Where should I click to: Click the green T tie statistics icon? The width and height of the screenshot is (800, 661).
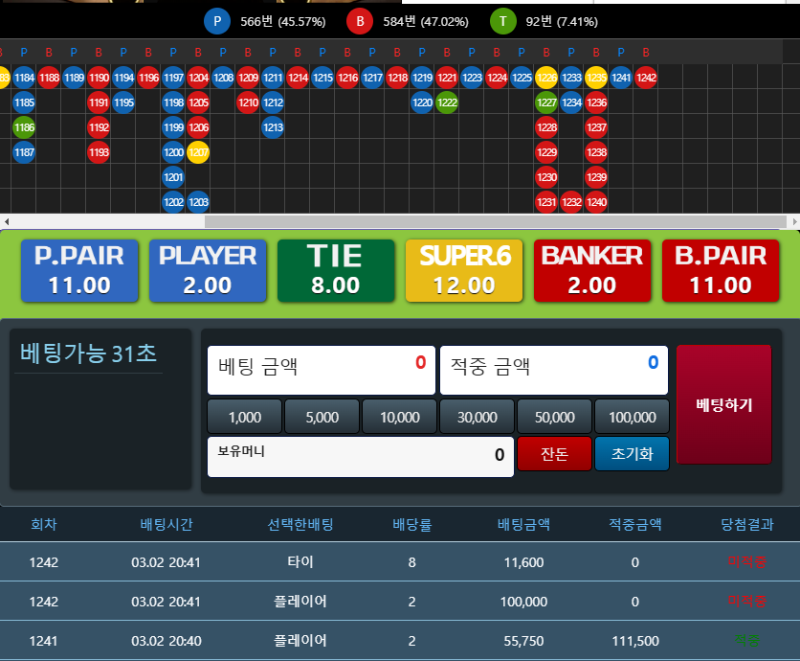[503, 21]
